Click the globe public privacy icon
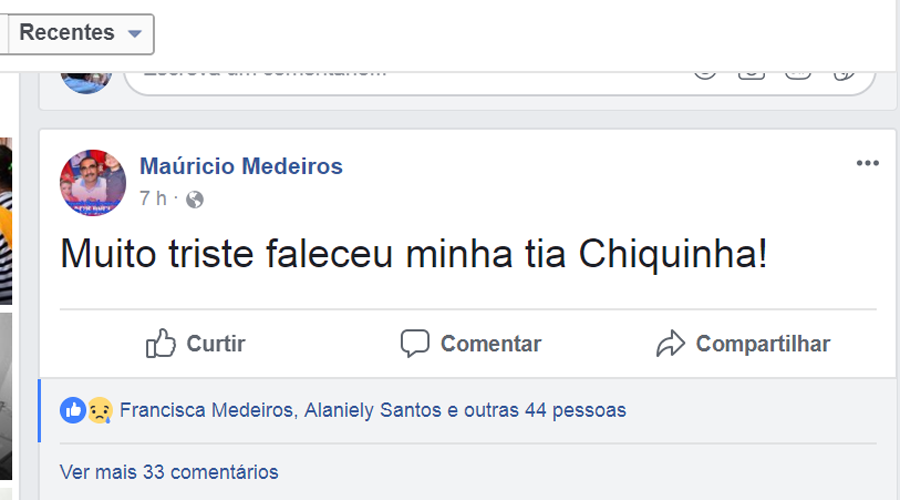Screen dimensions: 900x500 point(194,199)
